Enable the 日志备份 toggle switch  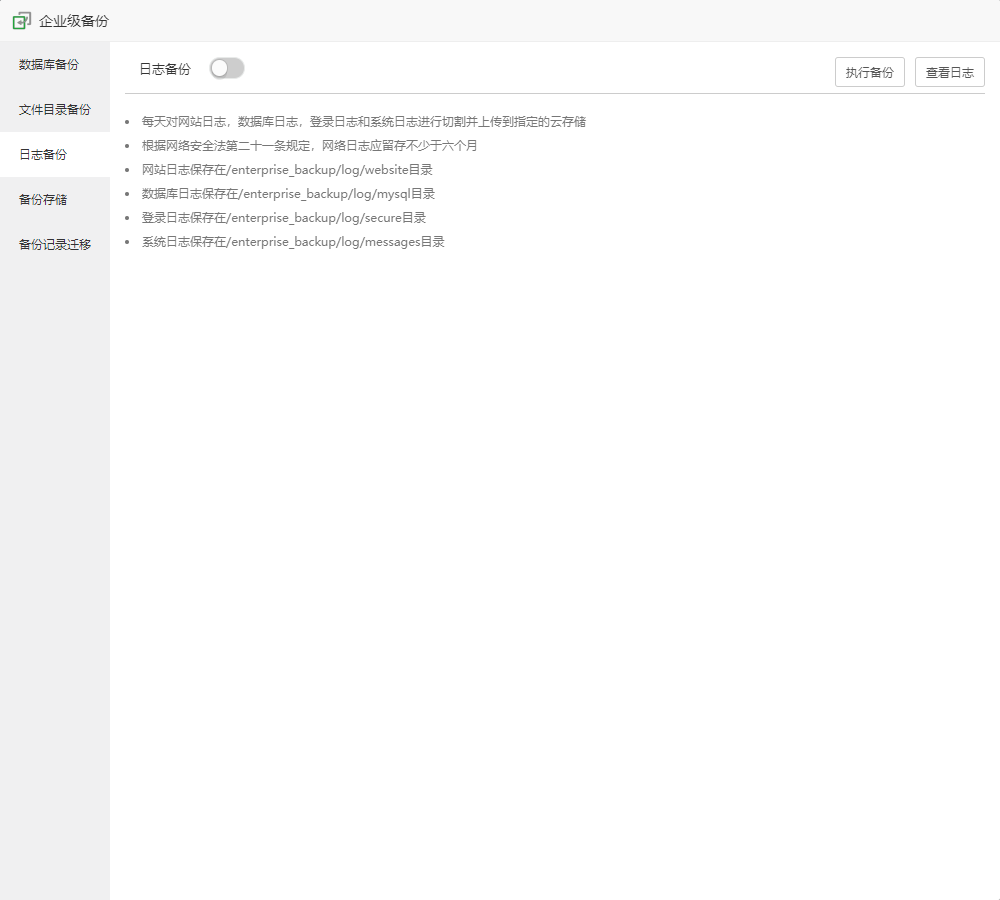pyautogui.click(x=227, y=68)
